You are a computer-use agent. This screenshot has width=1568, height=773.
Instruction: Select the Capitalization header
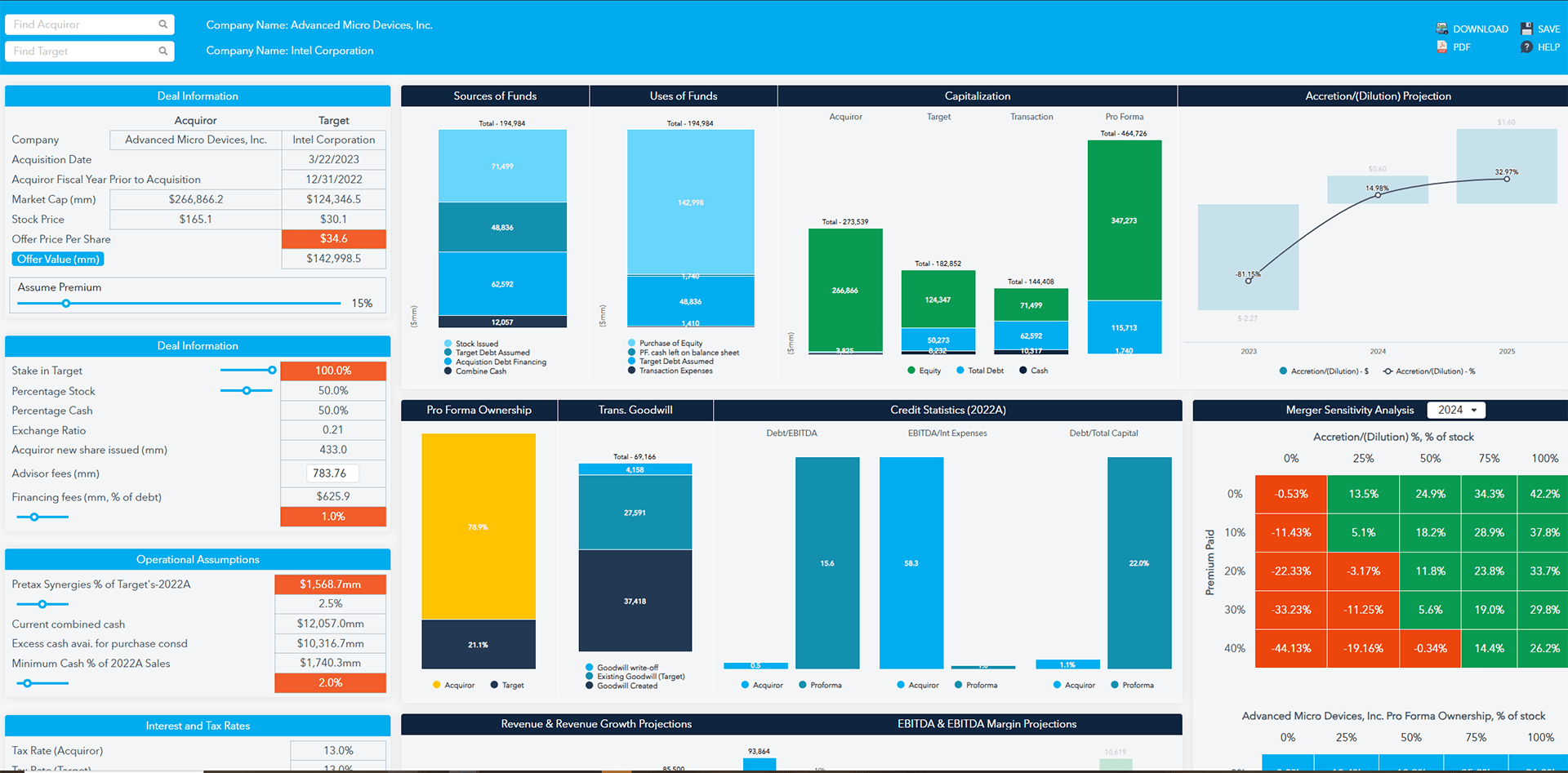pos(978,96)
